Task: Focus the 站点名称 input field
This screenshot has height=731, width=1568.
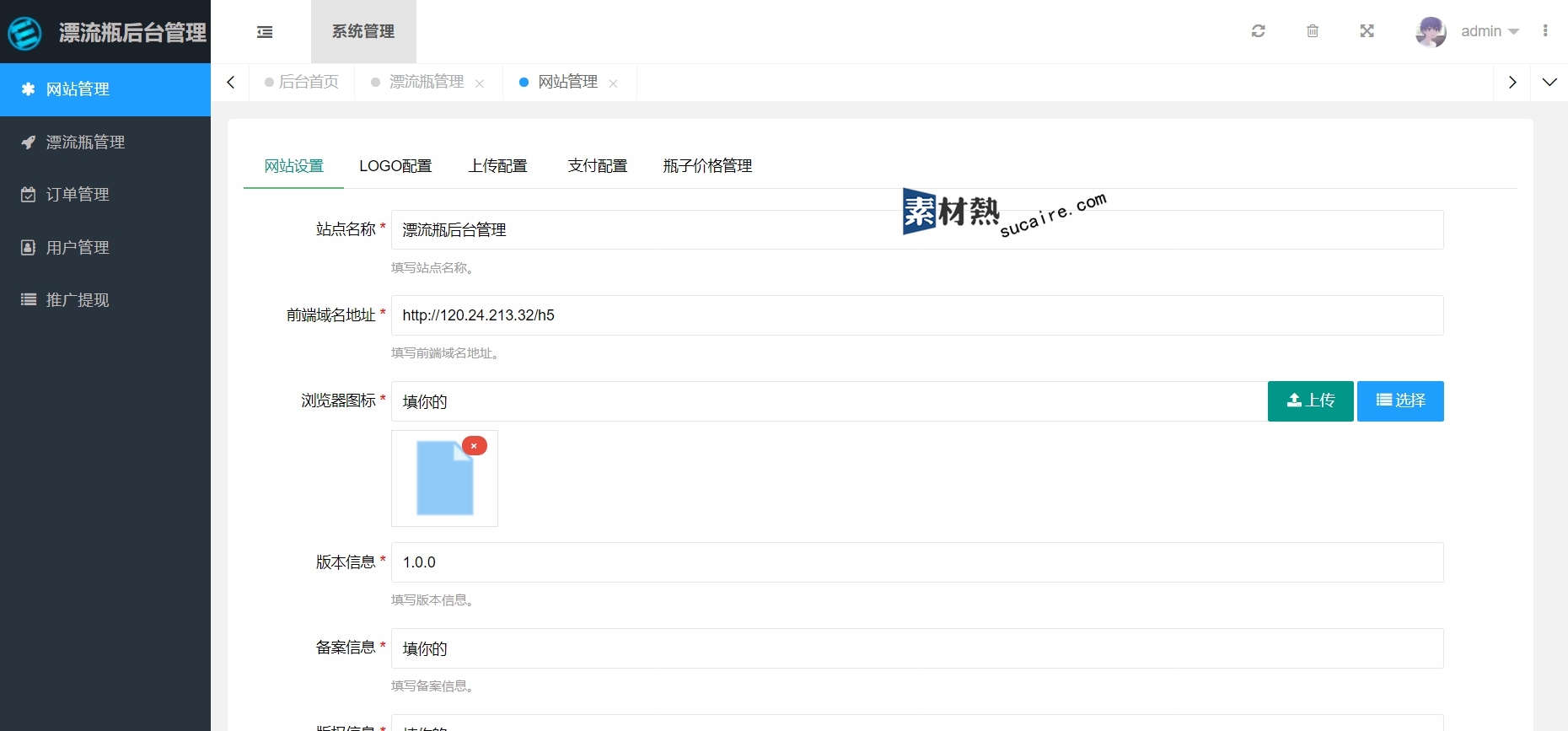Action: click(917, 229)
